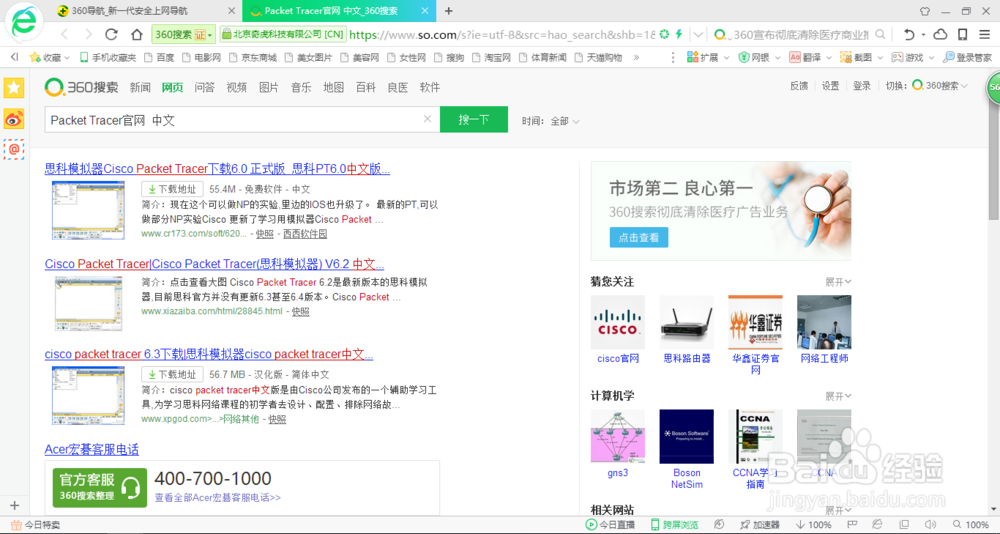Image resolution: width=1000 pixels, height=534 pixels.
Task: Click the browser back arrow
Action: (x=64, y=34)
